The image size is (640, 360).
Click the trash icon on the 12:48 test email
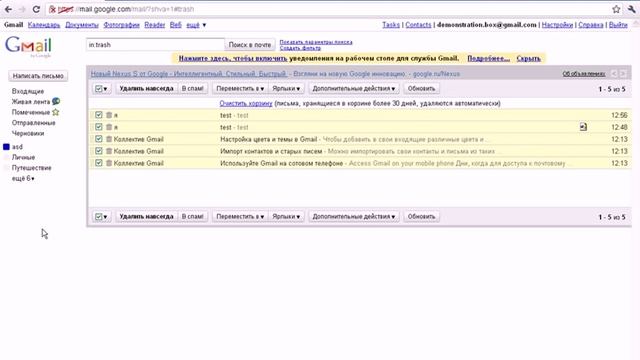pos(109,127)
